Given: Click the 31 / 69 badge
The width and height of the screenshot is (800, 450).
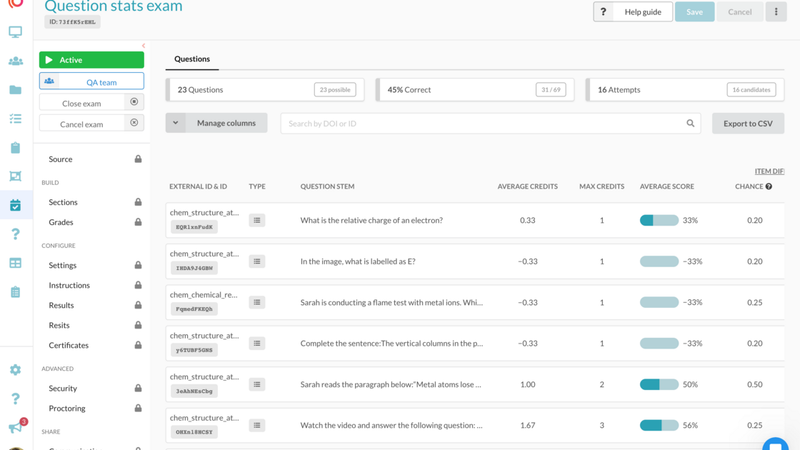Looking at the screenshot, I should coord(551,90).
